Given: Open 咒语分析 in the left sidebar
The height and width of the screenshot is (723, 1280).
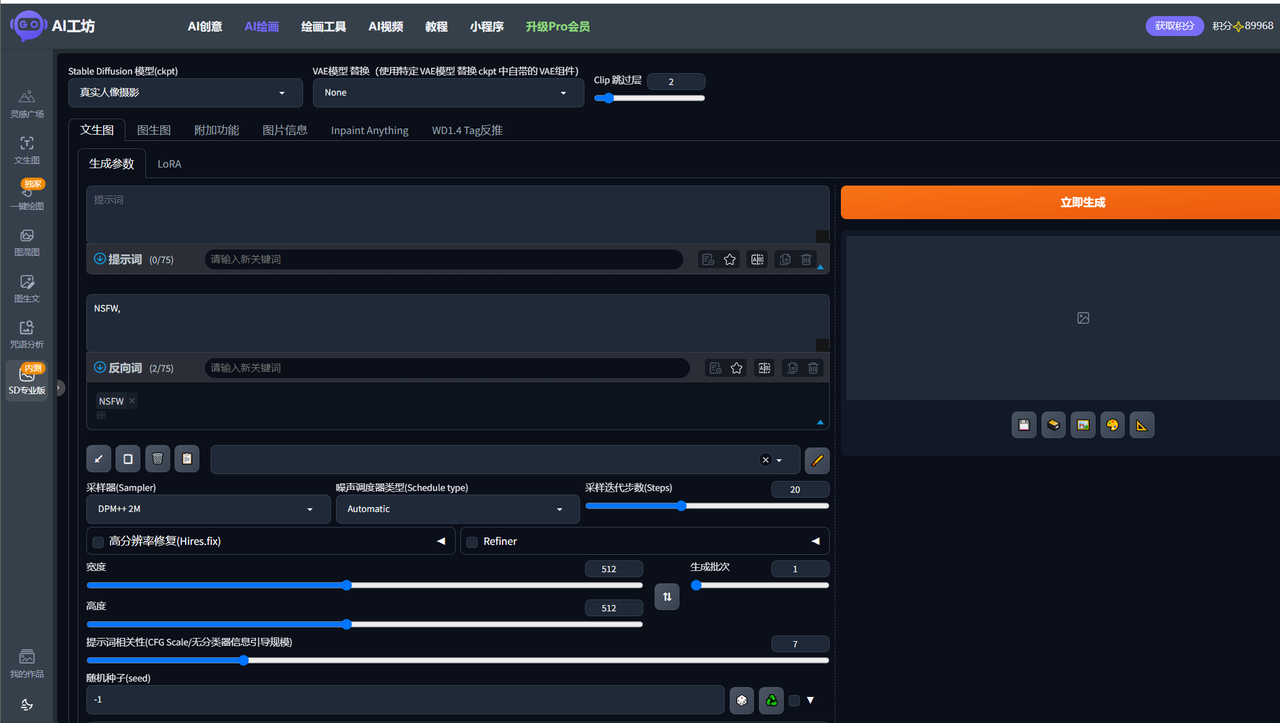Looking at the screenshot, I should pyautogui.click(x=27, y=334).
